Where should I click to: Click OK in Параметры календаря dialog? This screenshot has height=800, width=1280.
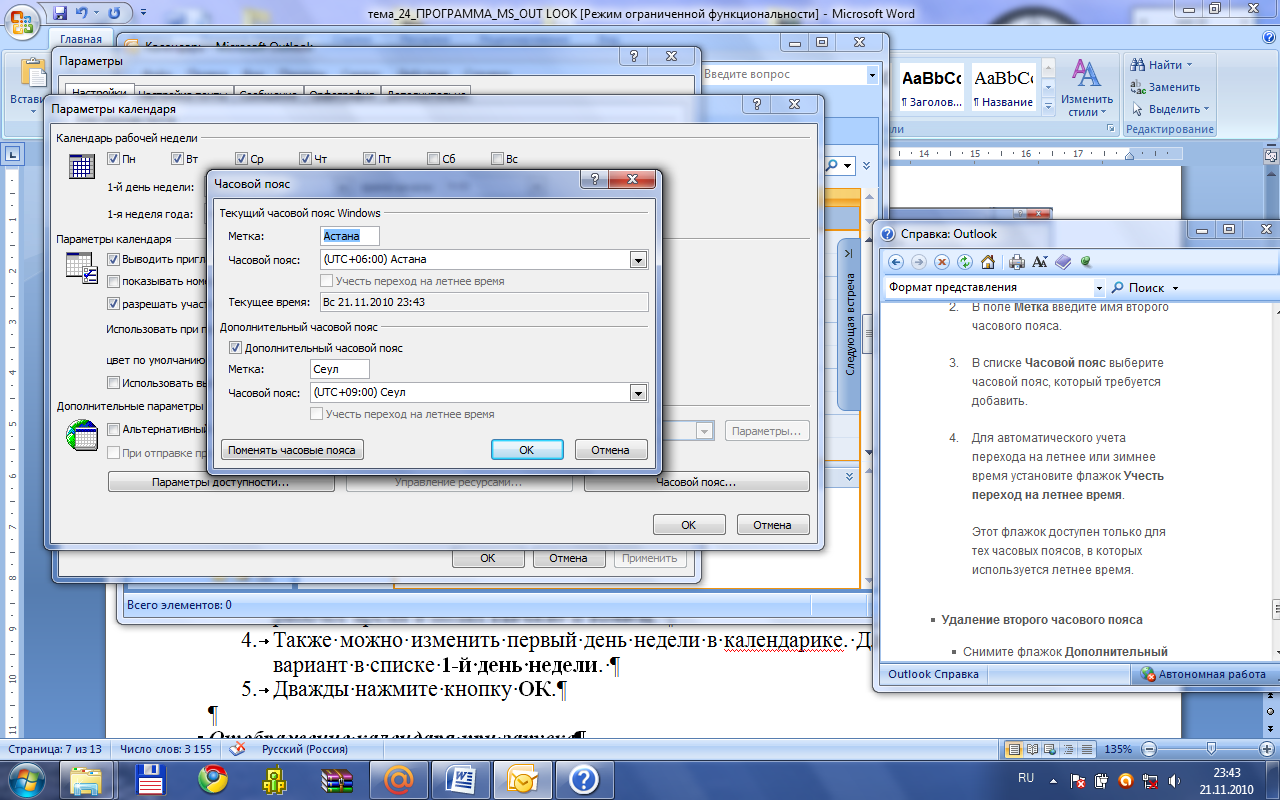[689, 524]
